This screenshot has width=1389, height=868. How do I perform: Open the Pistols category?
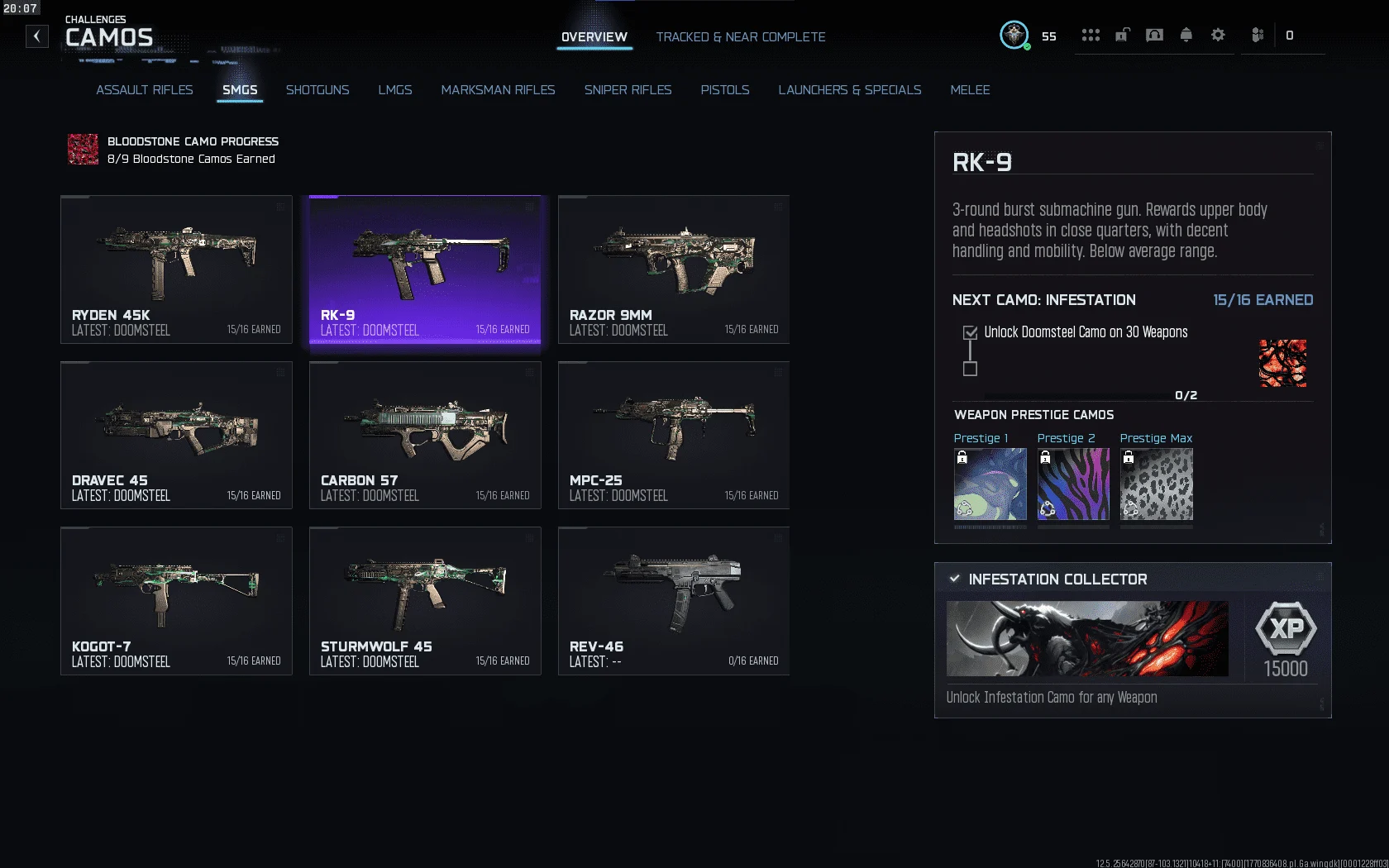725,90
